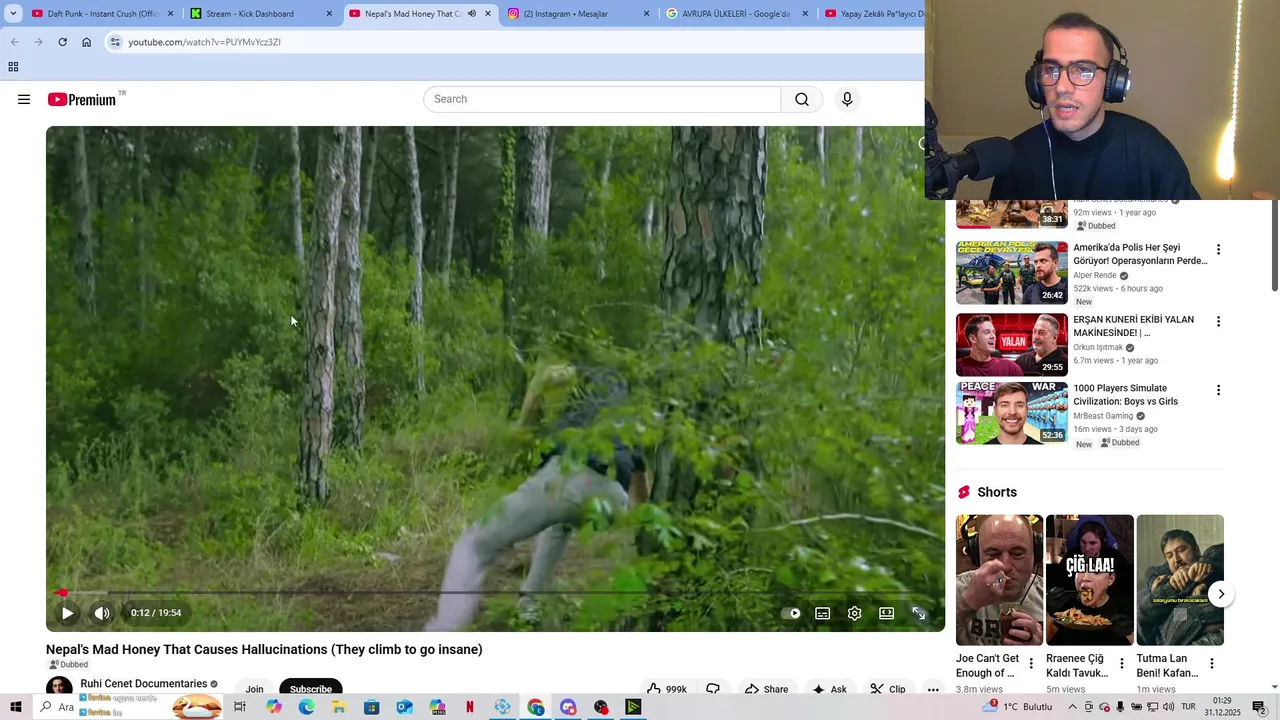Open player settings gear
Image resolution: width=1280 pixels, height=720 pixels.
pos(855,613)
